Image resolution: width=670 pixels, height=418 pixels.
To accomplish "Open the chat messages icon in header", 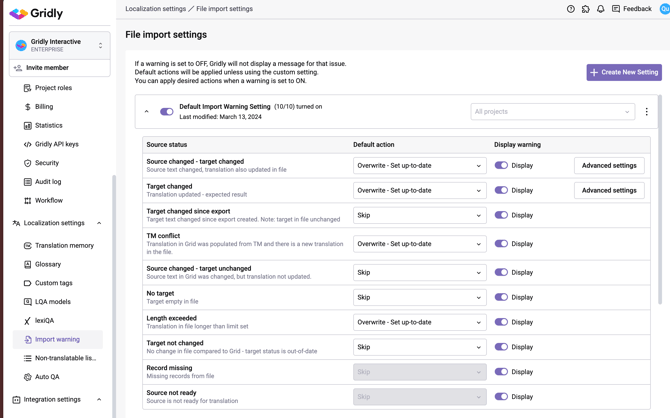I will 586,9.
